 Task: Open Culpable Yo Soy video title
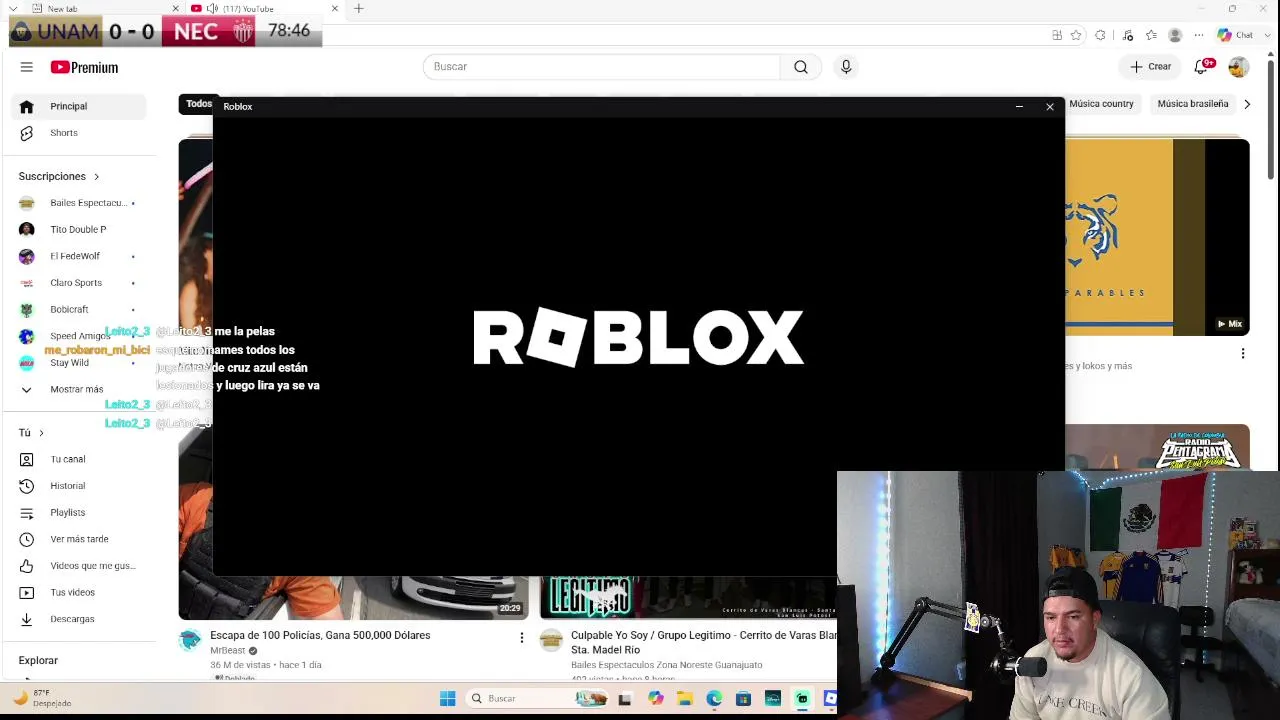point(704,642)
